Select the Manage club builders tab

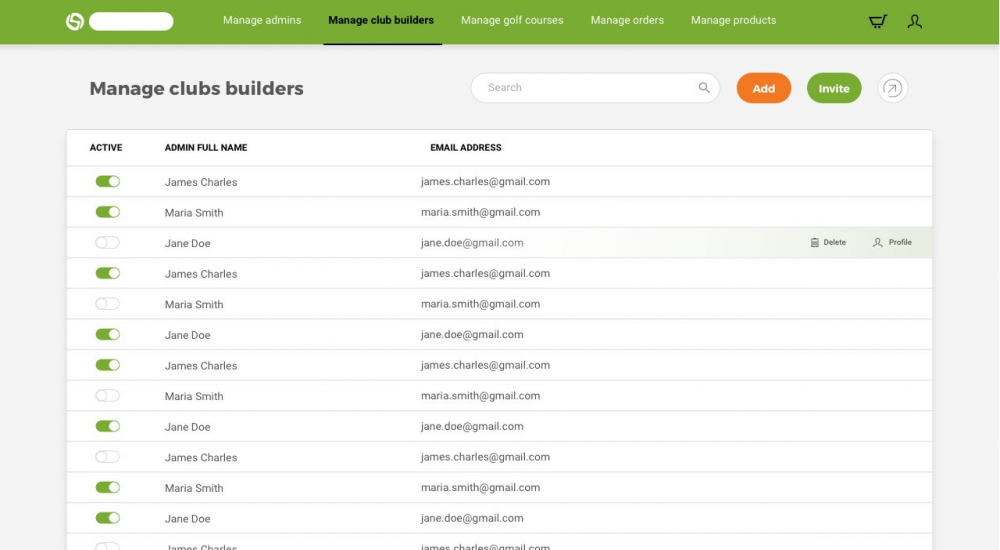point(381,20)
